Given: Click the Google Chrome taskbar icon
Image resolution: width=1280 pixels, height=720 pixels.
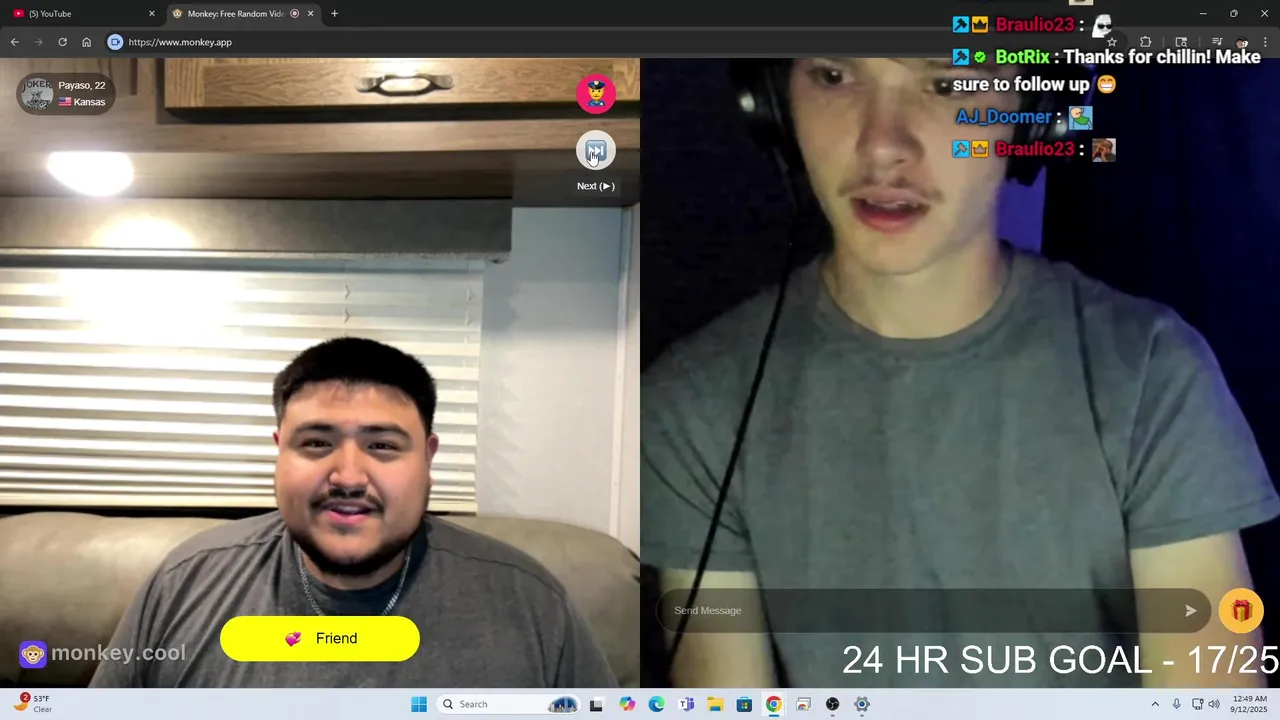Looking at the screenshot, I should pos(774,705).
